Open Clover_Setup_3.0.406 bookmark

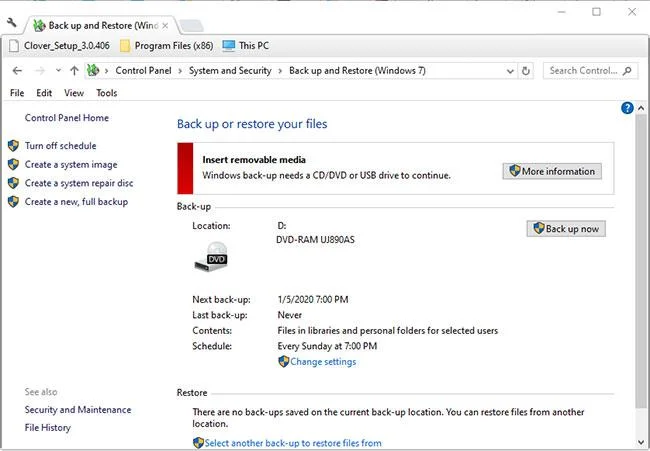click(60, 46)
